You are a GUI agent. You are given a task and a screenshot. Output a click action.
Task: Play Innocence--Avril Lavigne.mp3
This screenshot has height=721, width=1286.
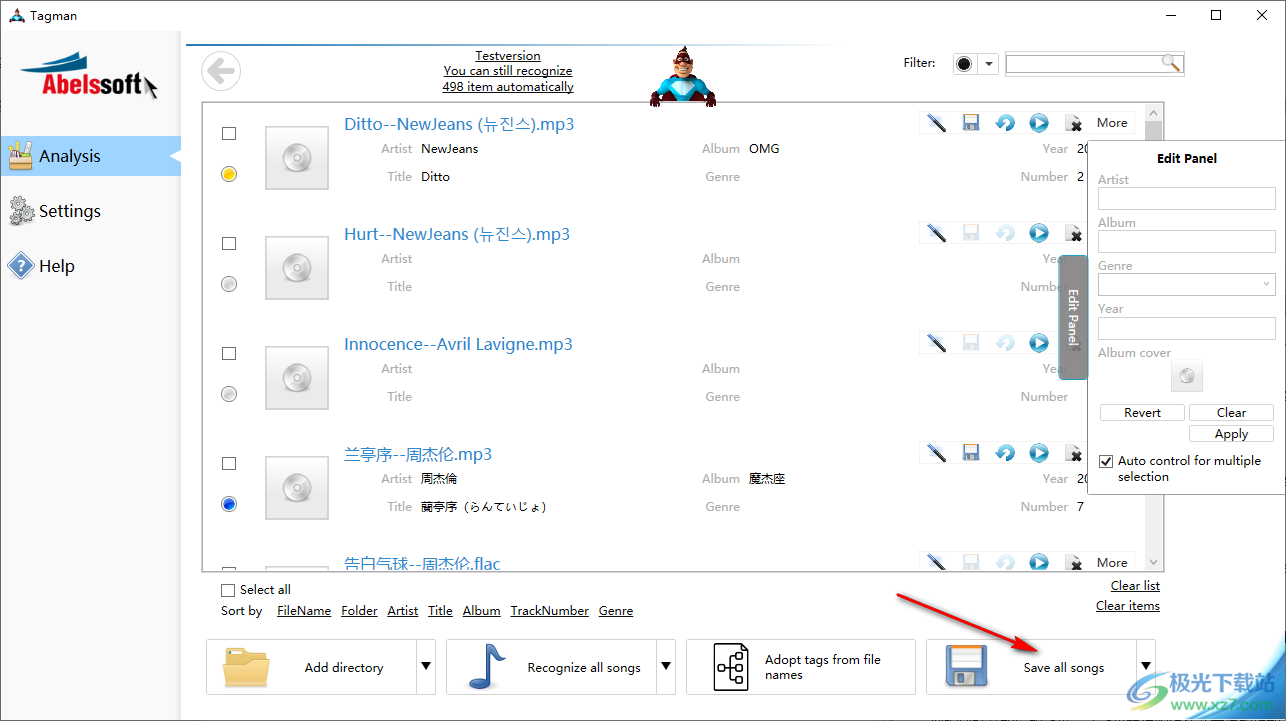click(x=1039, y=343)
